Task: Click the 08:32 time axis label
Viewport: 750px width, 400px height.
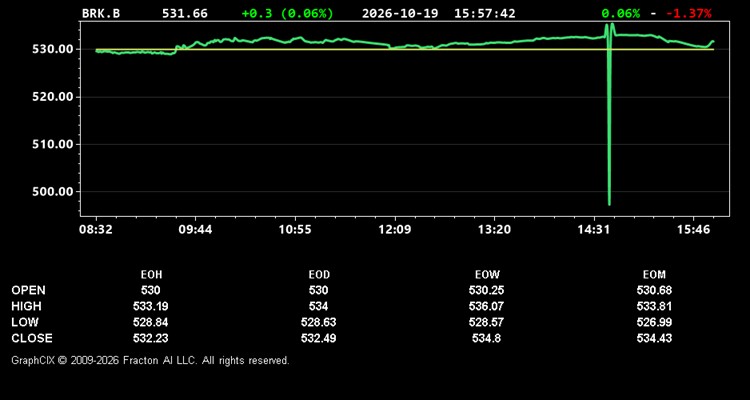Action: (x=96, y=230)
